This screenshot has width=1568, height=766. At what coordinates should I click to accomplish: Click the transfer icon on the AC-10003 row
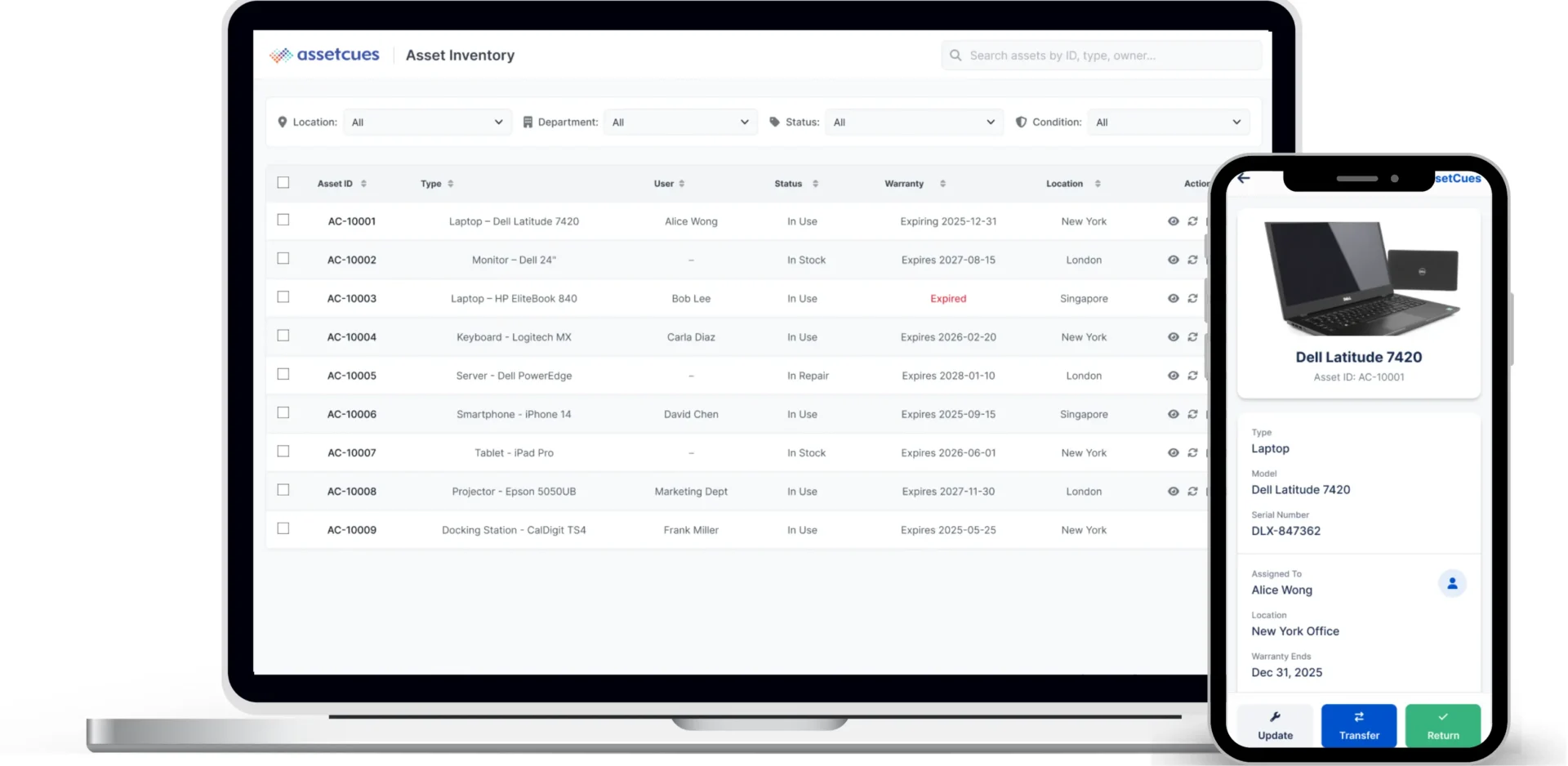click(x=1192, y=298)
